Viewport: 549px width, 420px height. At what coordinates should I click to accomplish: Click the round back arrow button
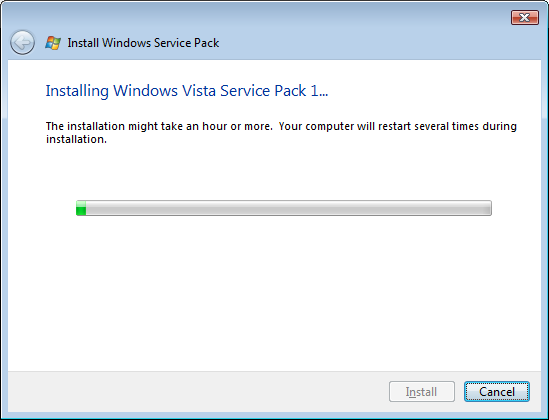pos(22,43)
